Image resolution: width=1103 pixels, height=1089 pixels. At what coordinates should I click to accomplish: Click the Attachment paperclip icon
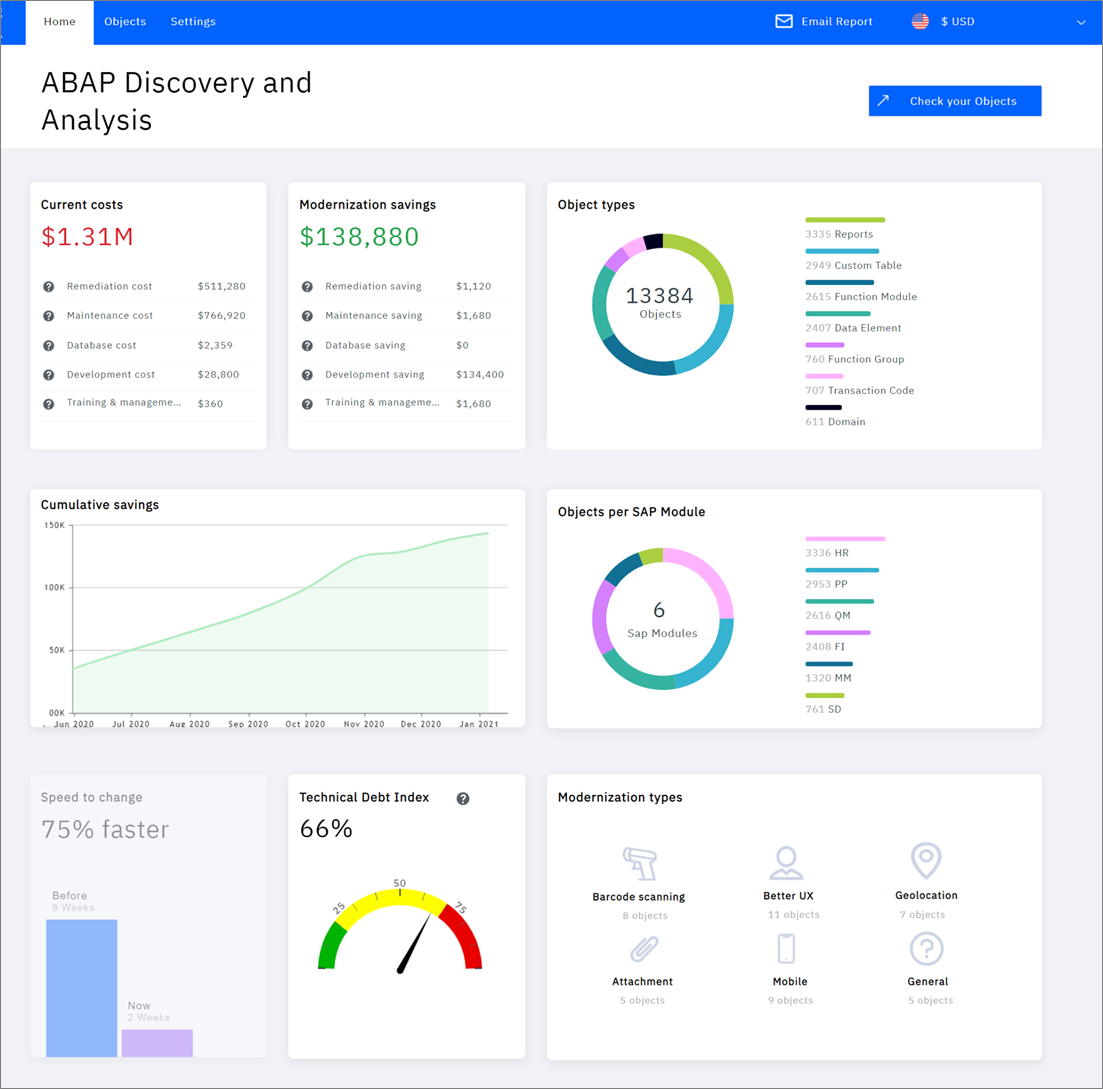pos(641,948)
